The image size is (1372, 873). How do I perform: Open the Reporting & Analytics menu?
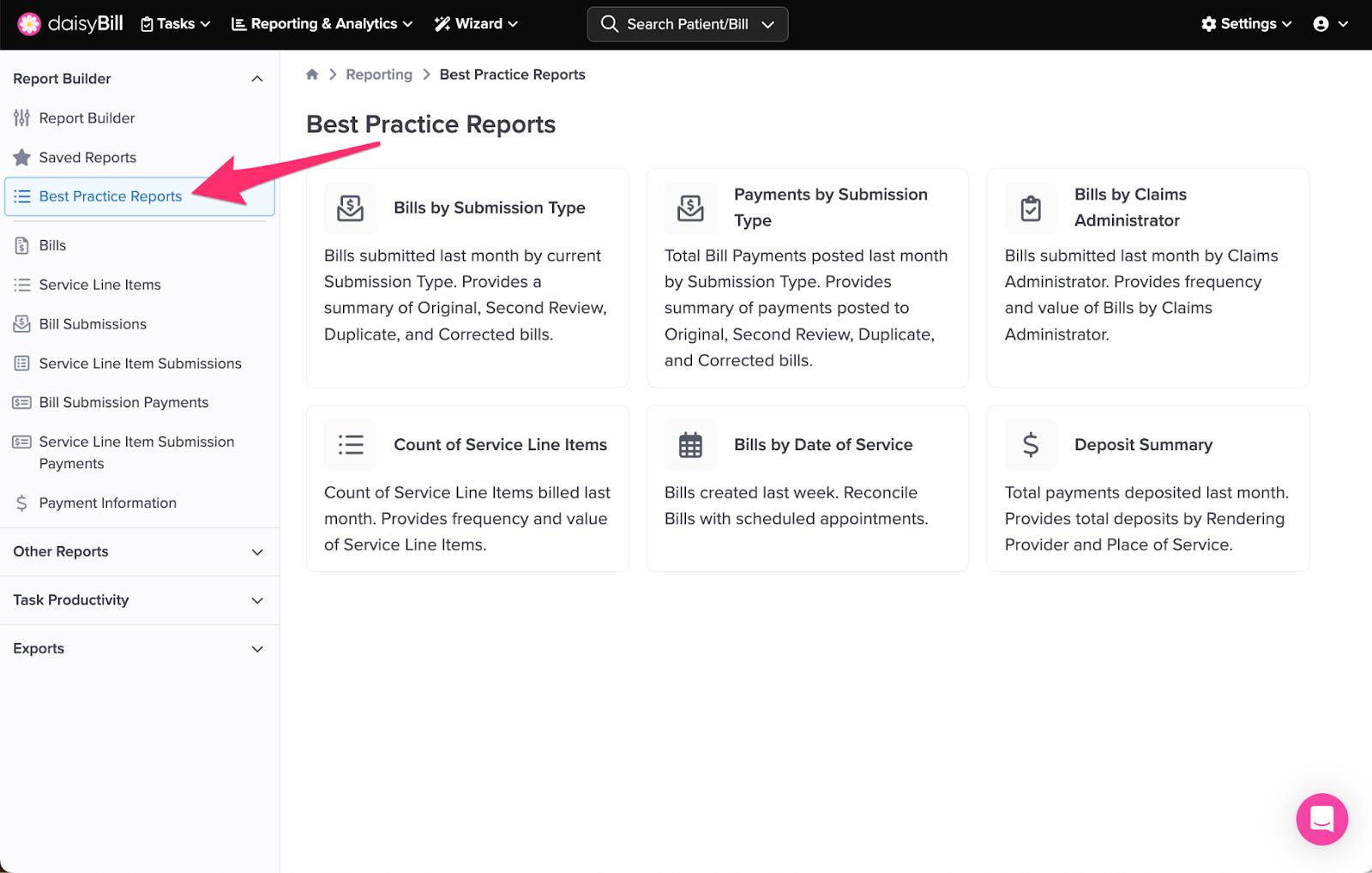(322, 24)
